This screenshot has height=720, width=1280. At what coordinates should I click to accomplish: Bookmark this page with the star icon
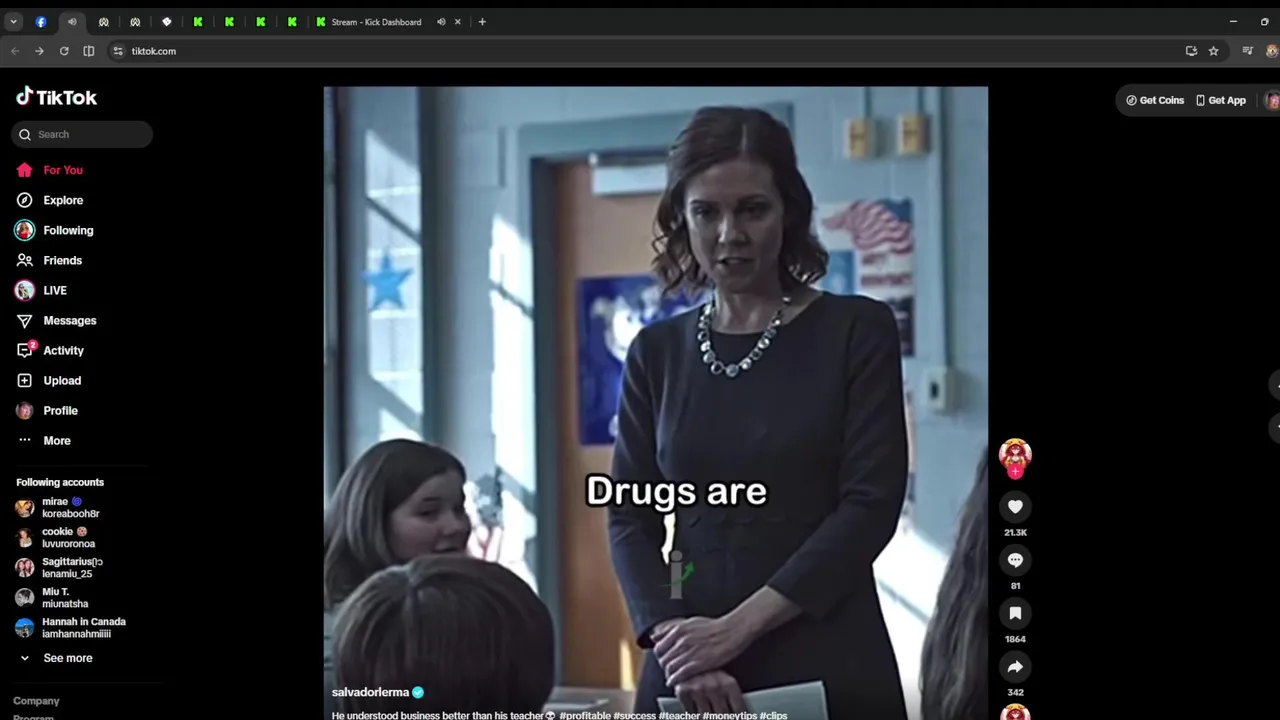point(1213,51)
